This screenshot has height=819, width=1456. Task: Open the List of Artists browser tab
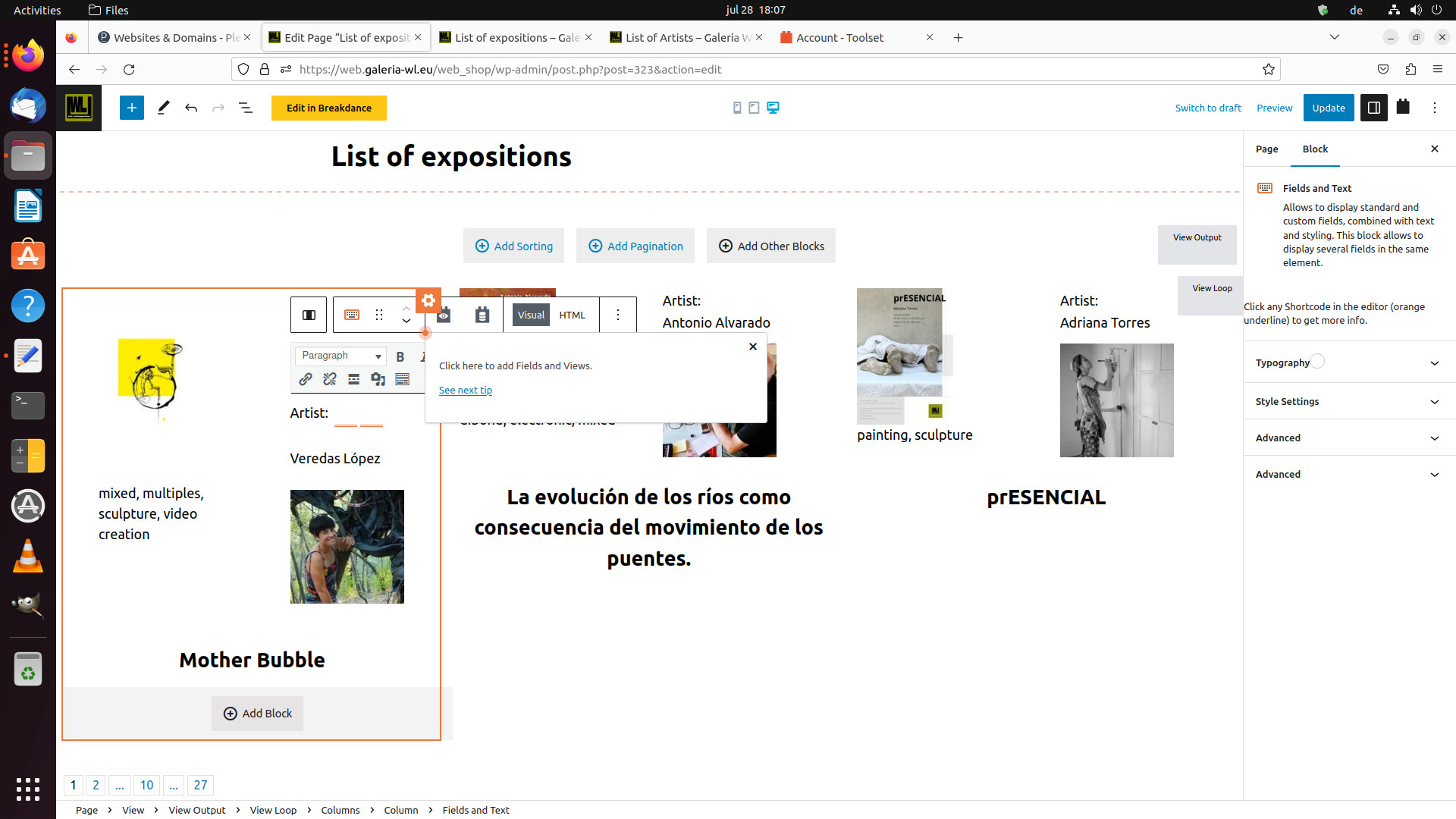pyautogui.click(x=688, y=37)
